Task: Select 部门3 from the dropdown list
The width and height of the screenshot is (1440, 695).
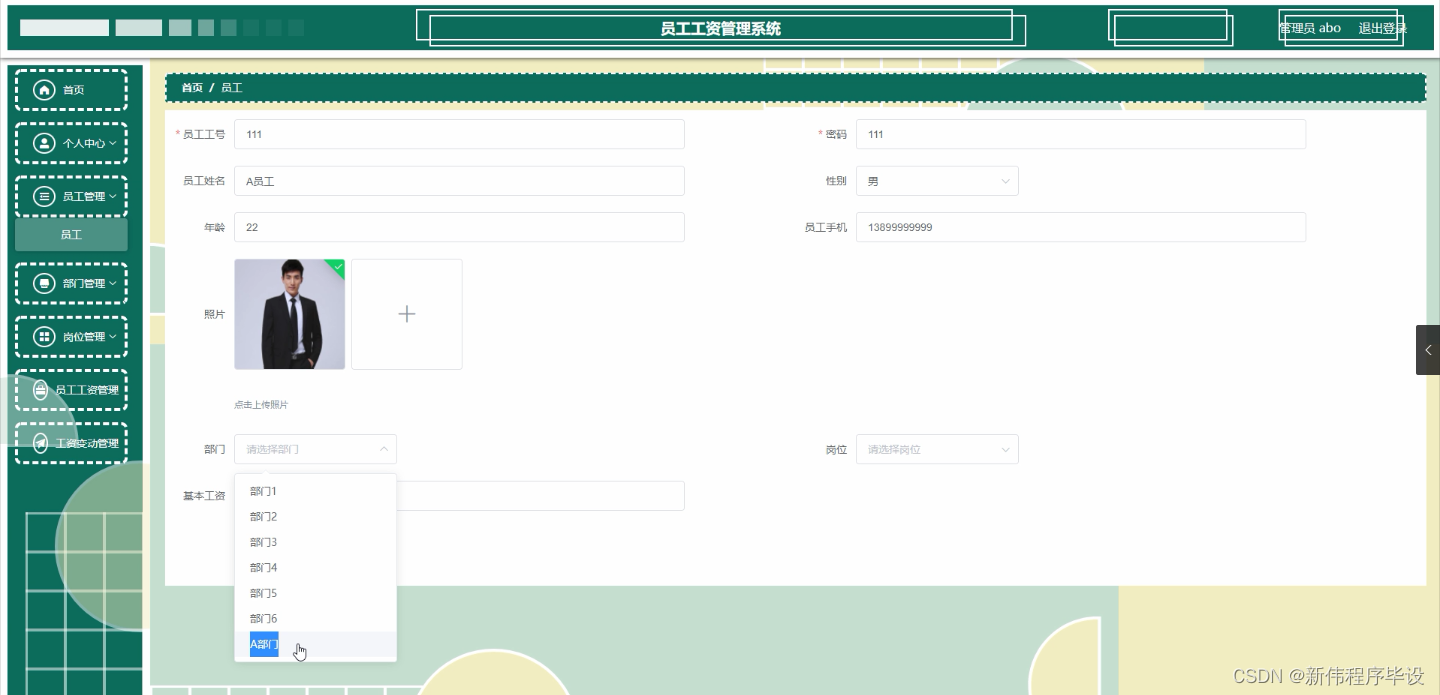Action: click(x=315, y=542)
